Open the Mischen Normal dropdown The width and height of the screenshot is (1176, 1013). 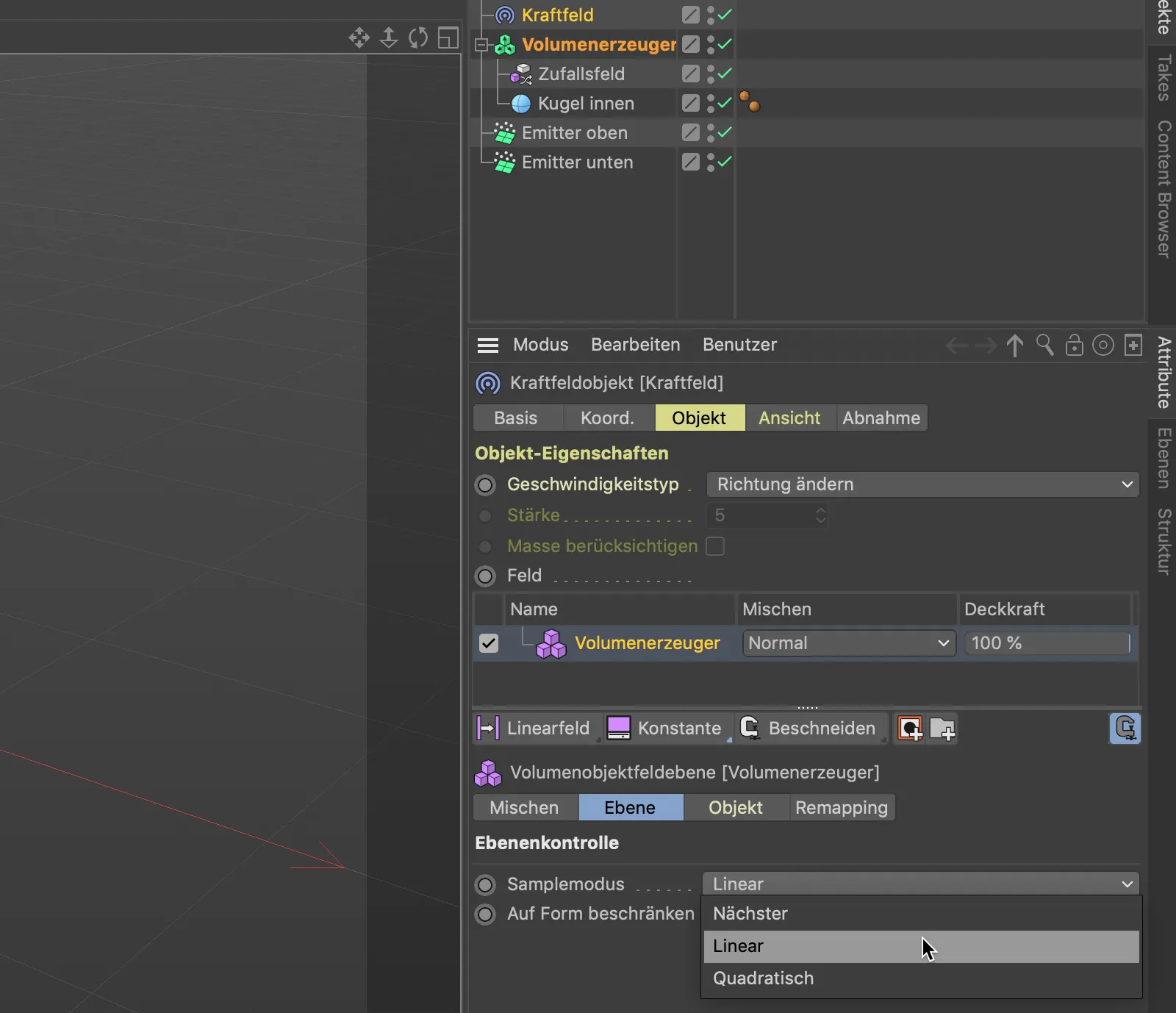point(849,643)
